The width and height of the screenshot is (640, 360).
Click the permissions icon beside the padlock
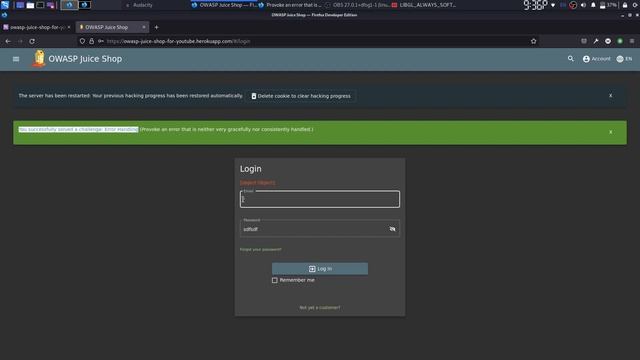(x=101, y=41)
